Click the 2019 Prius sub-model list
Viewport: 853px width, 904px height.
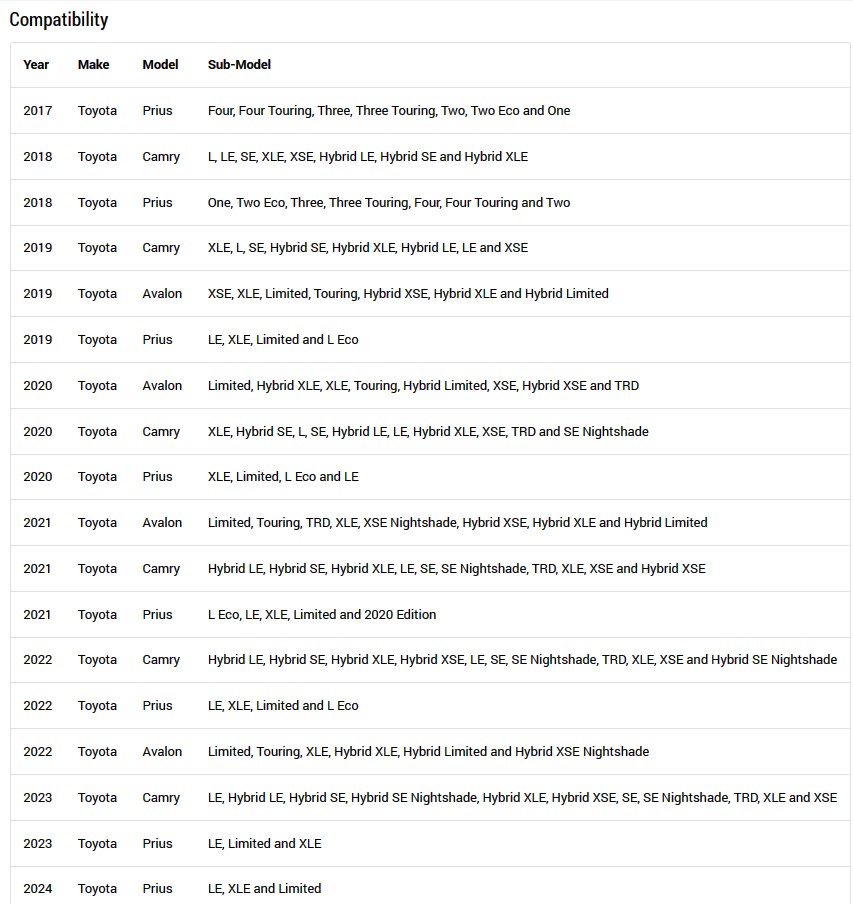(x=283, y=340)
